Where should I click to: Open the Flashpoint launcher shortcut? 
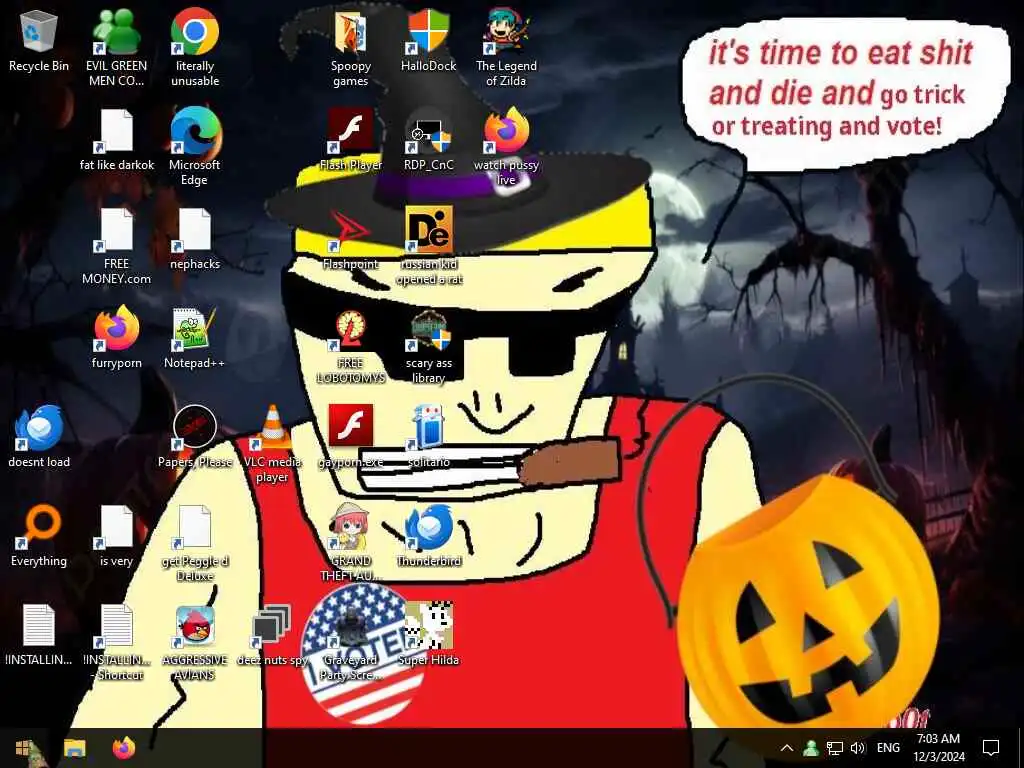(x=351, y=240)
